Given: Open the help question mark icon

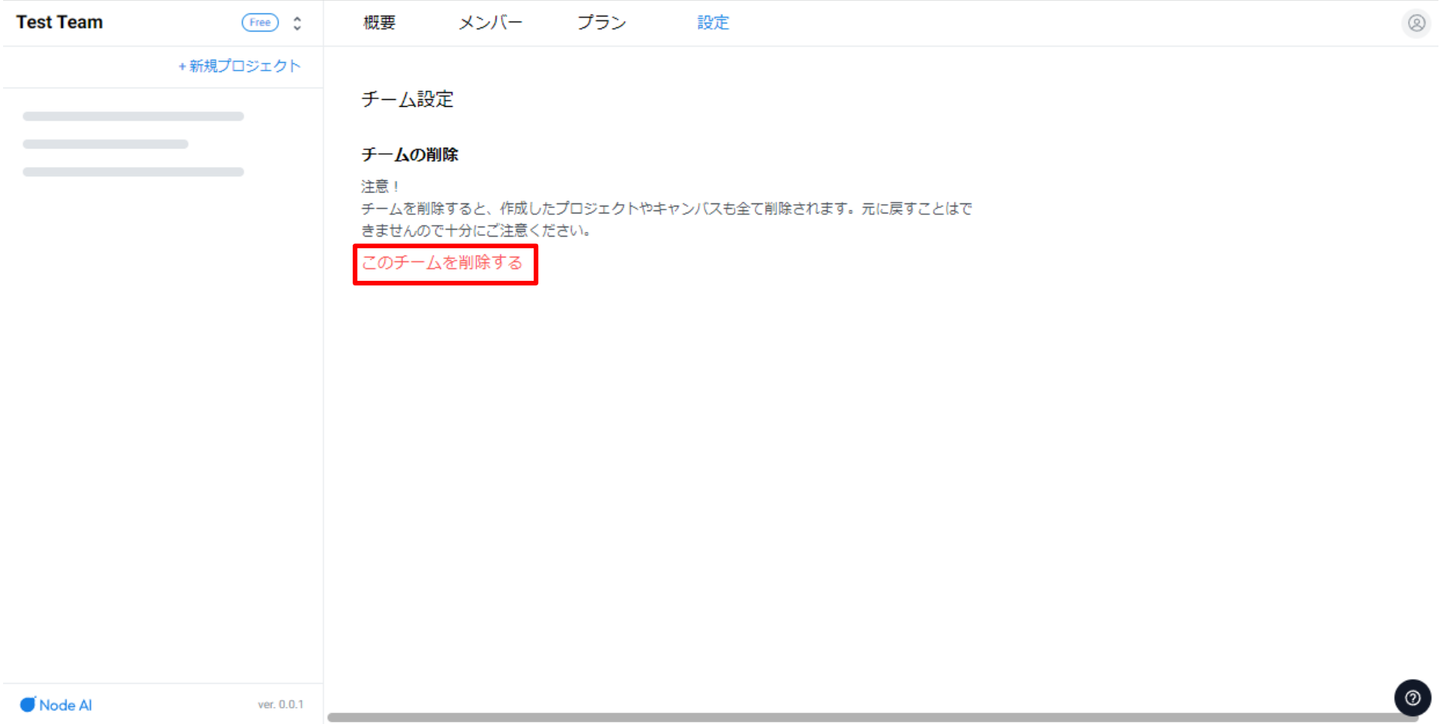Looking at the screenshot, I should tap(1412, 698).
